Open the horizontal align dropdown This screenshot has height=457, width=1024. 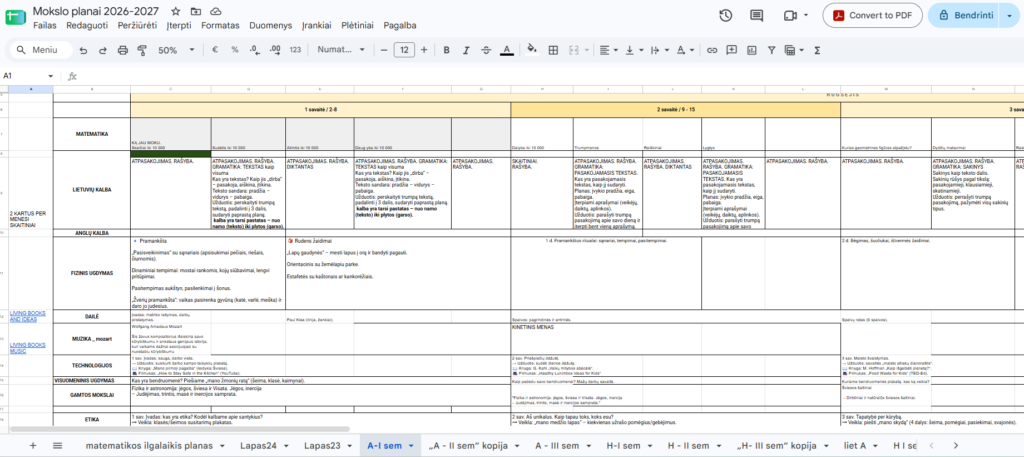point(608,50)
